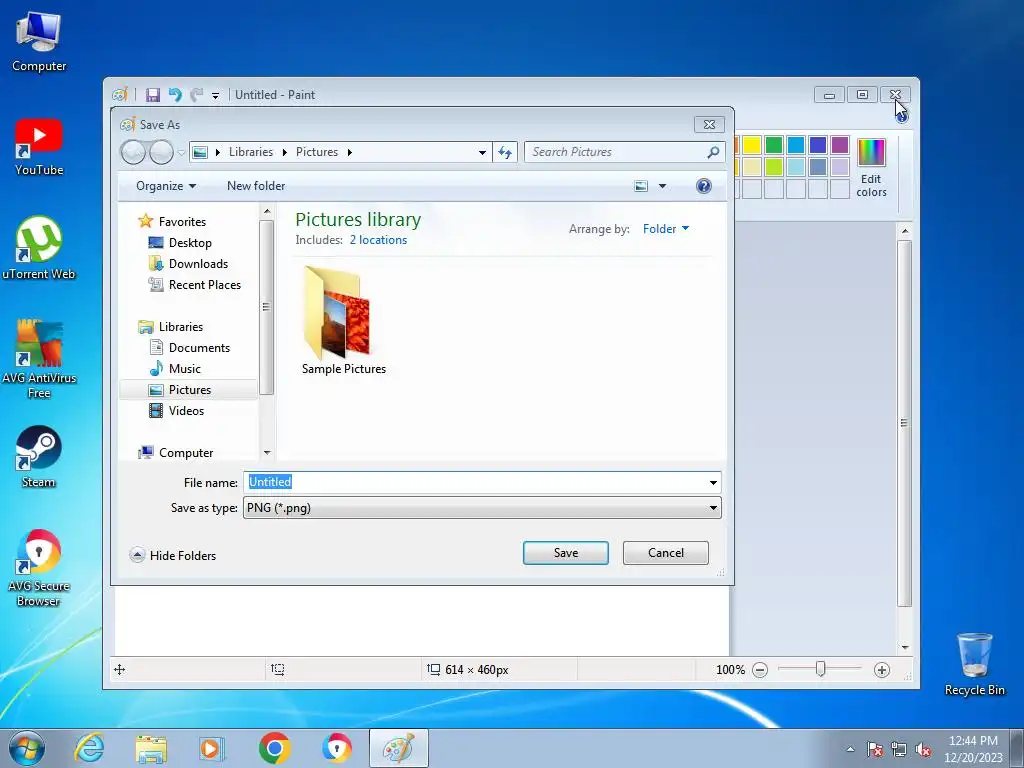Open the Arrange by Folder dropdown

tap(665, 229)
